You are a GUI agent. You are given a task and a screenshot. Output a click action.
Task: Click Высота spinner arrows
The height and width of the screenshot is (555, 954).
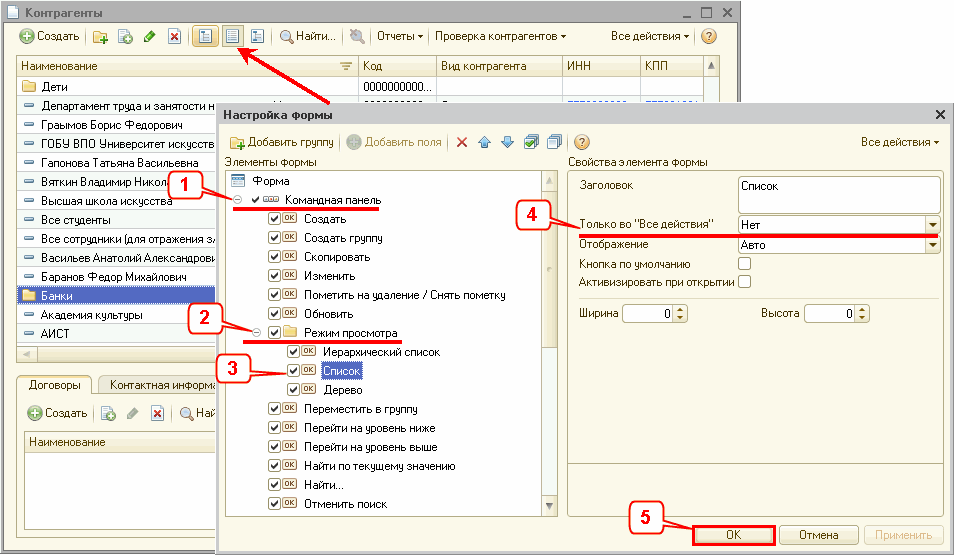click(862, 313)
